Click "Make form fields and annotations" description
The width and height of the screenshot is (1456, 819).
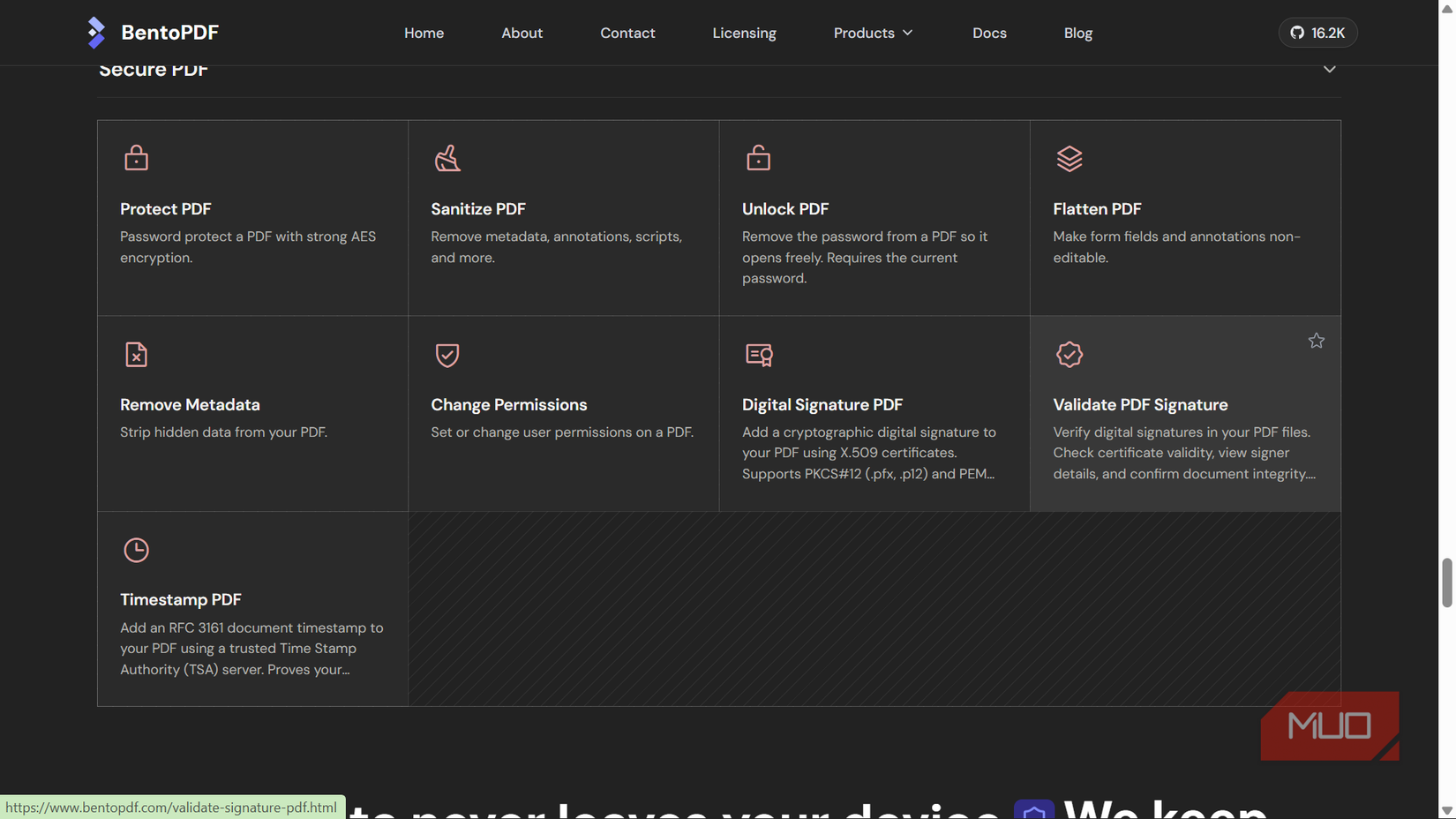pos(1176,247)
